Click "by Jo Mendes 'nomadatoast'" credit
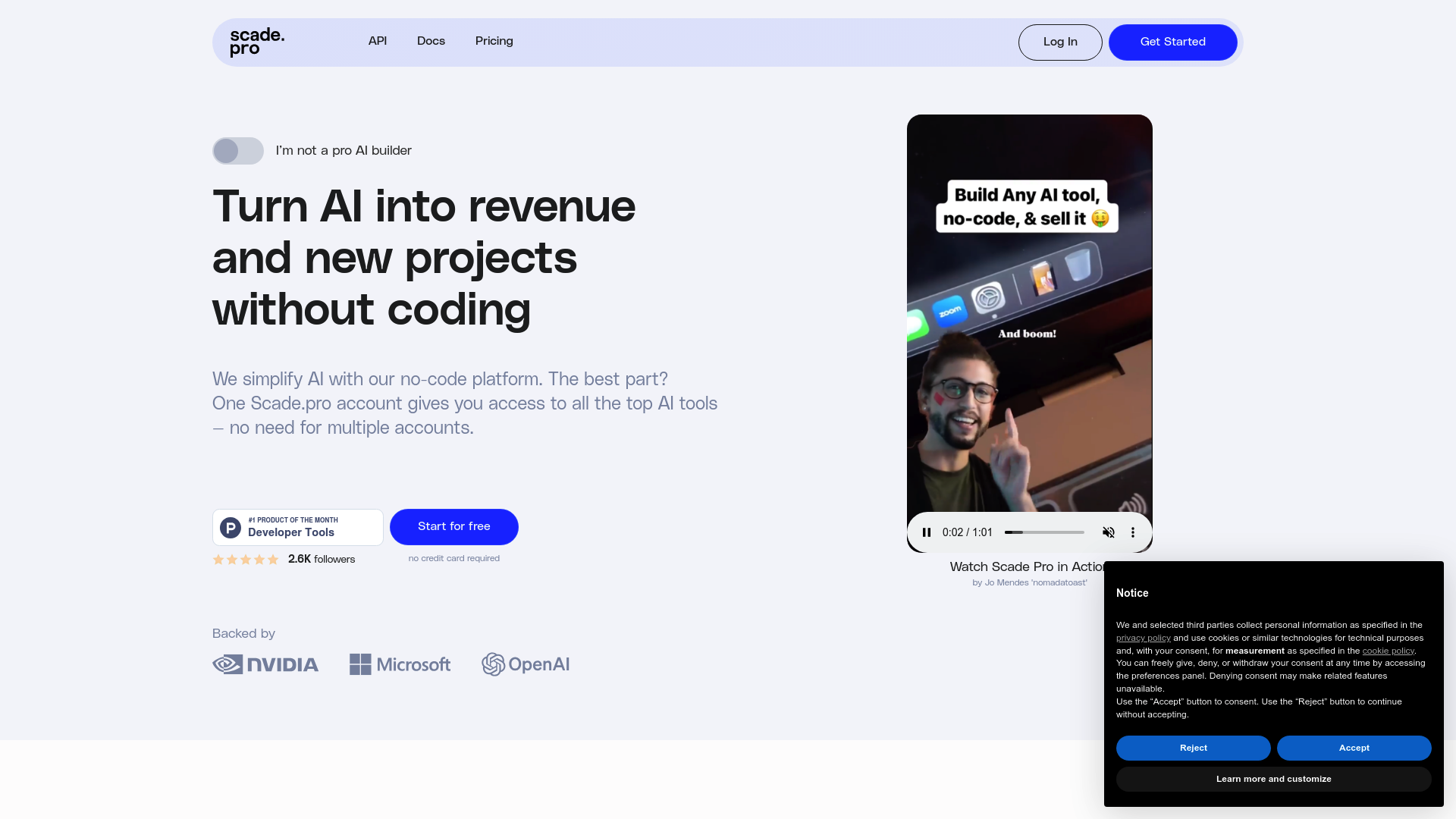 tap(1030, 582)
